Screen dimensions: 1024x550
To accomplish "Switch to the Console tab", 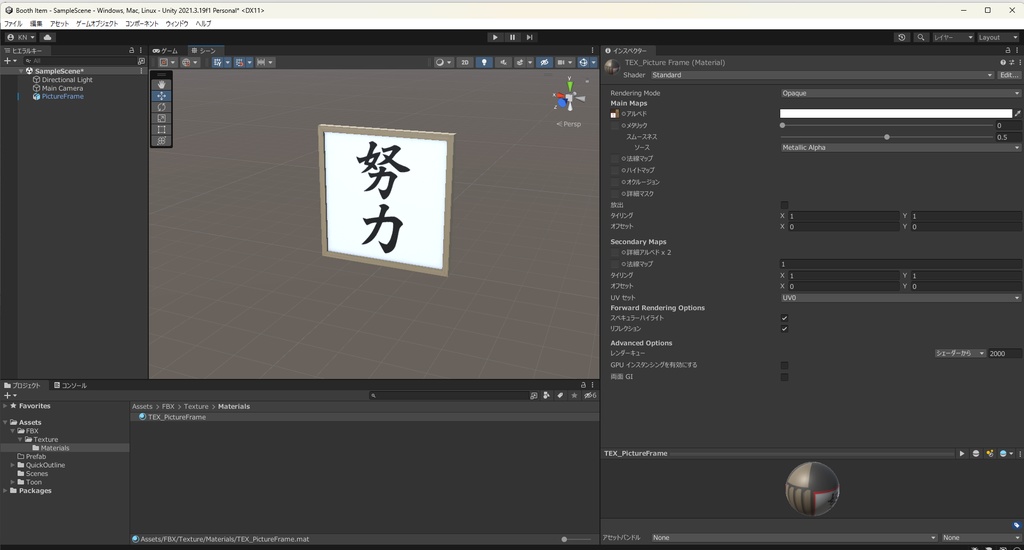I will (70, 385).
